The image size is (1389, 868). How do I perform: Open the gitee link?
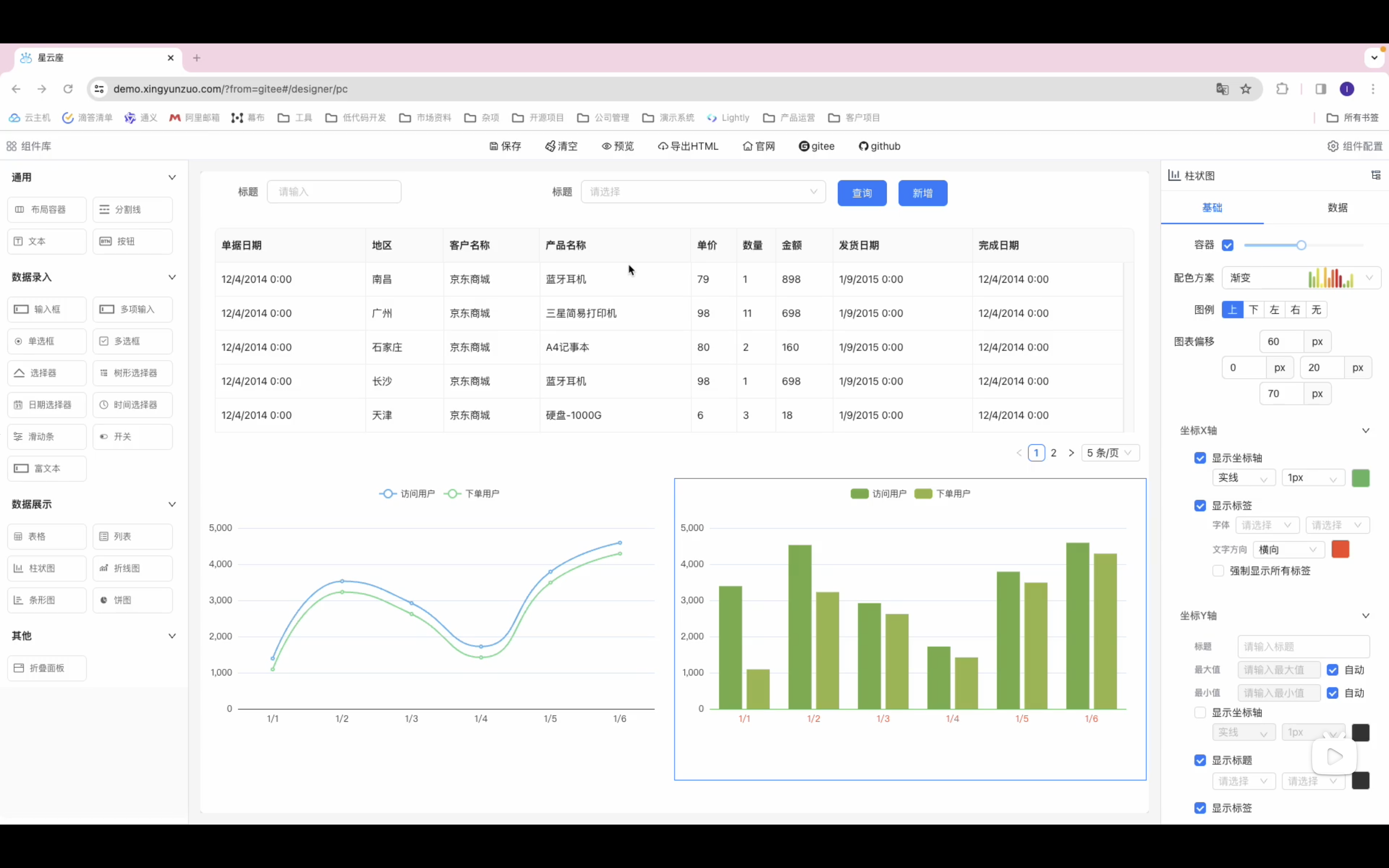pyautogui.click(x=817, y=146)
